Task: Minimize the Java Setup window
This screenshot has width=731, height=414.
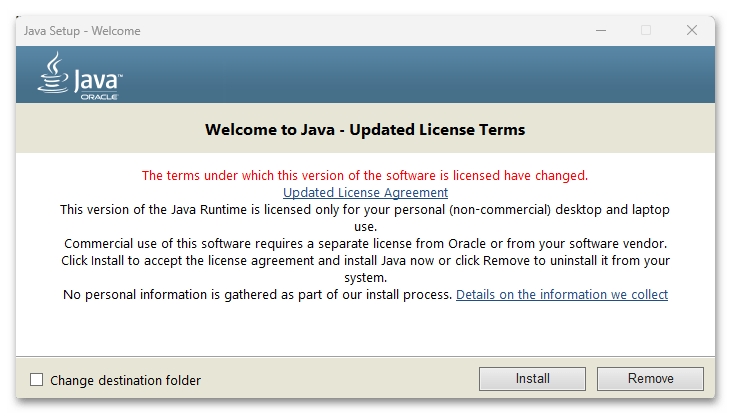Action: (x=601, y=30)
